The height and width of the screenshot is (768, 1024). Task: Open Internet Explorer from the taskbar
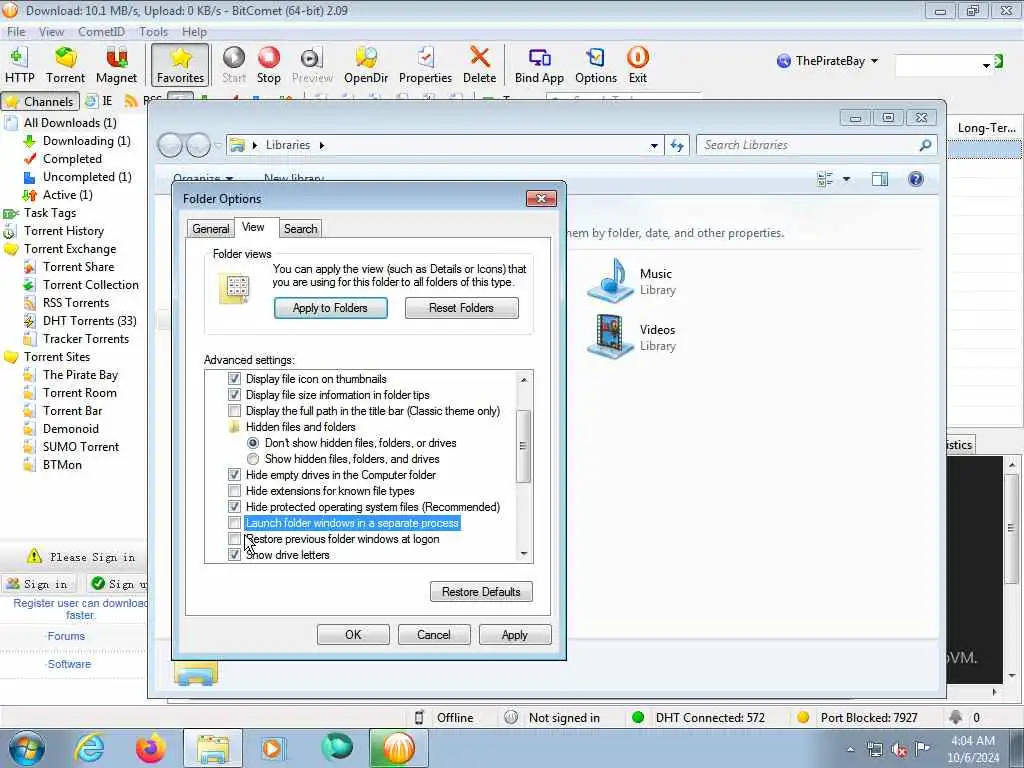(x=89, y=748)
